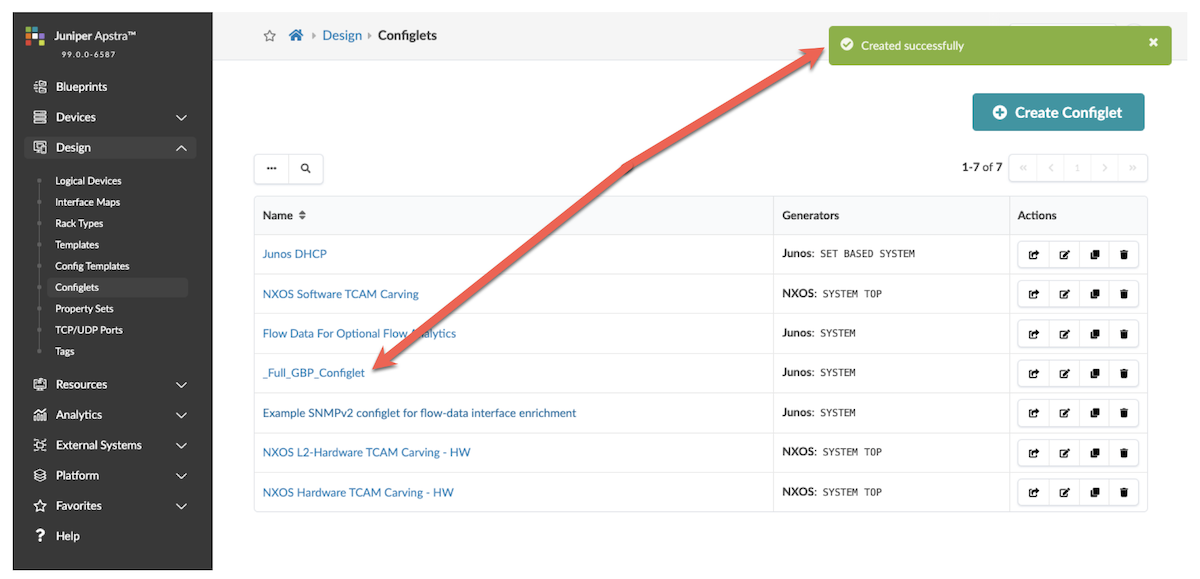Delete the _Full_GBP_Configlet entry
This screenshot has width=1200, height=579.
point(1124,374)
